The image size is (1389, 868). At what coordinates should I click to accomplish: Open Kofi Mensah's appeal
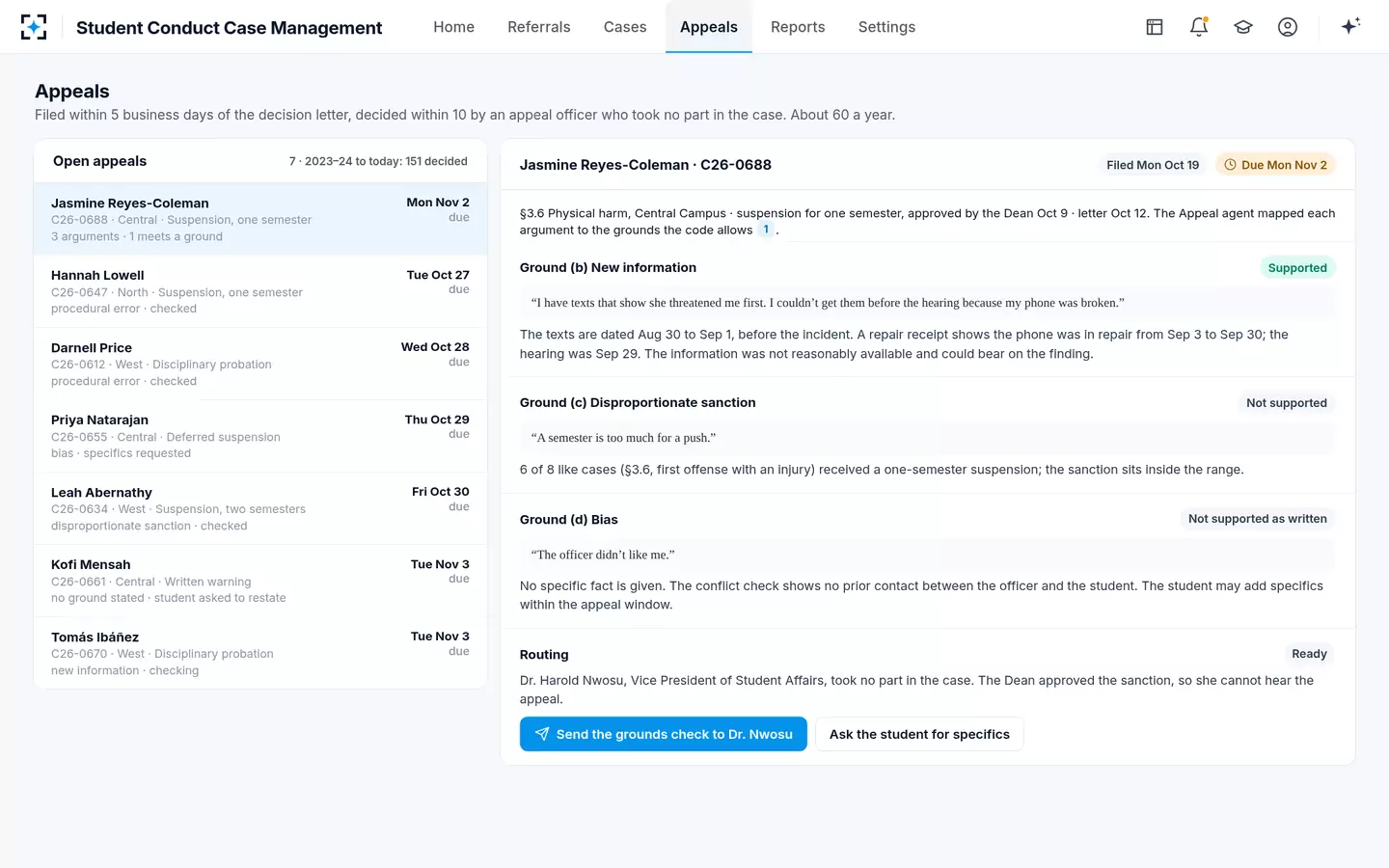(260, 581)
